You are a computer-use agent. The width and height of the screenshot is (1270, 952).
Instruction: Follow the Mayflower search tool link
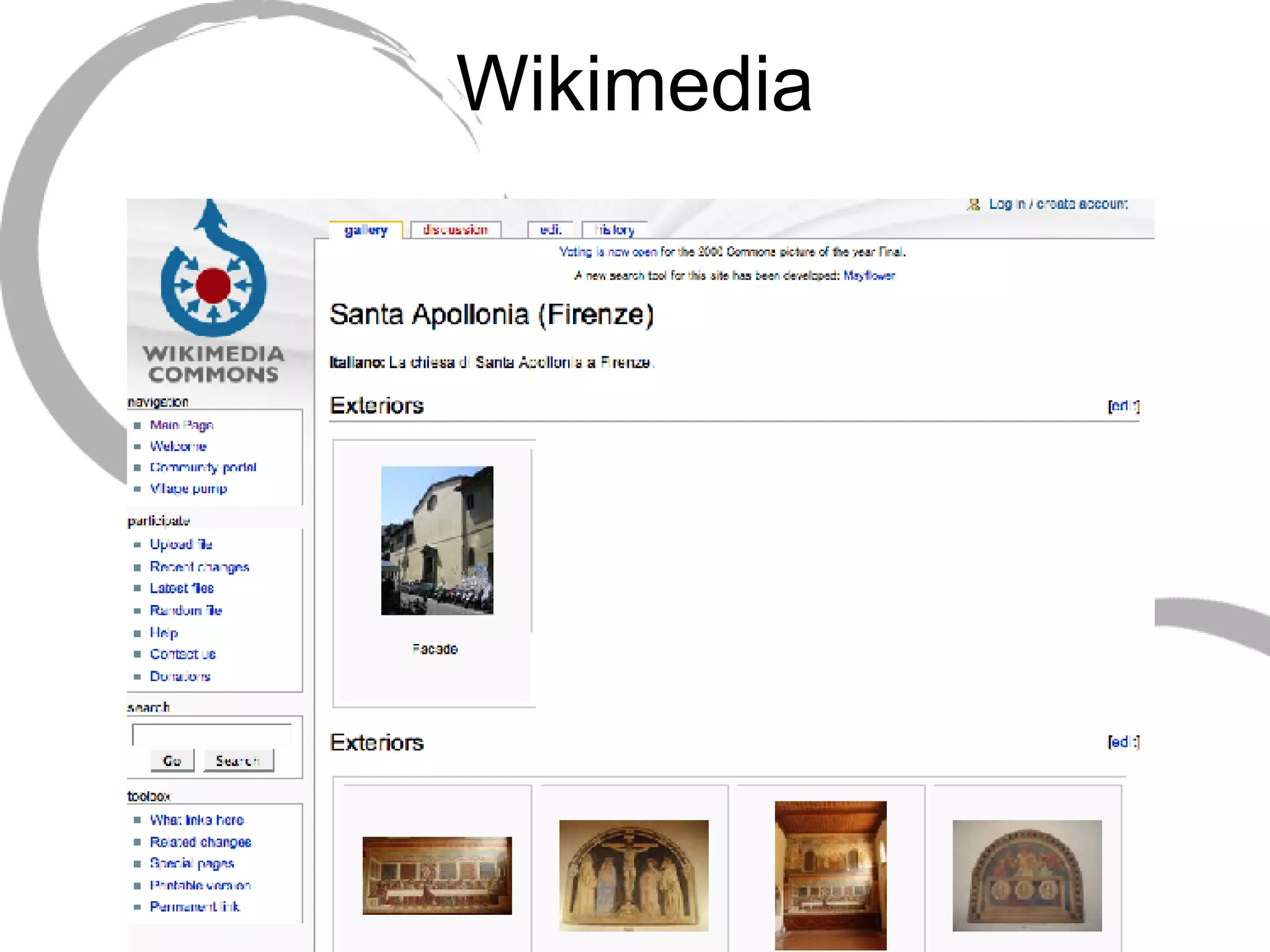tap(869, 276)
